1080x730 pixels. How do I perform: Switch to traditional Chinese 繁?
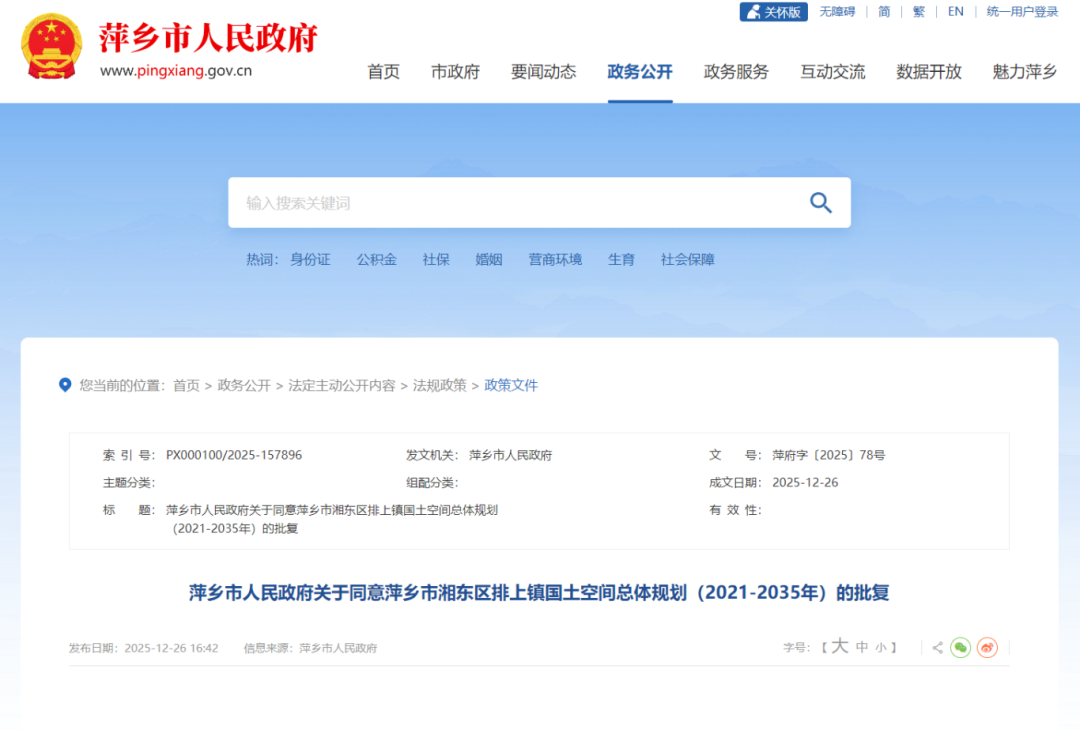(x=919, y=12)
